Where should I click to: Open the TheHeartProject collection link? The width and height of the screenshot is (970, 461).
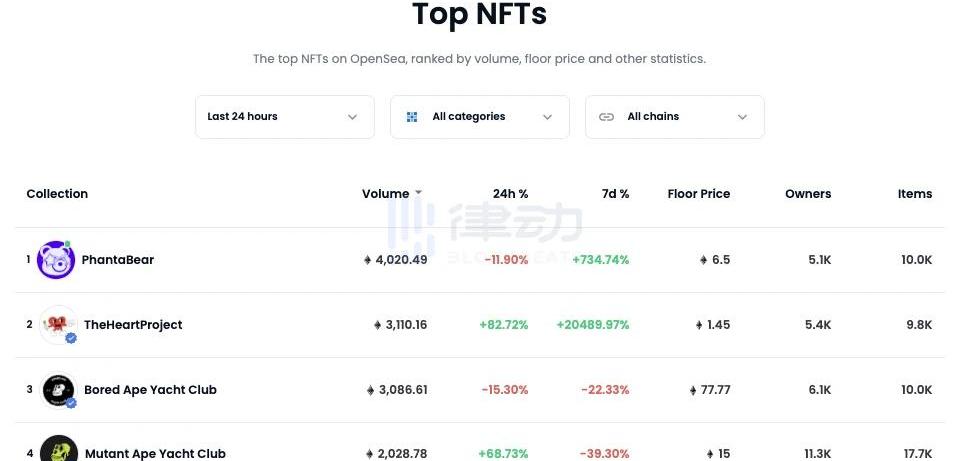tap(133, 325)
